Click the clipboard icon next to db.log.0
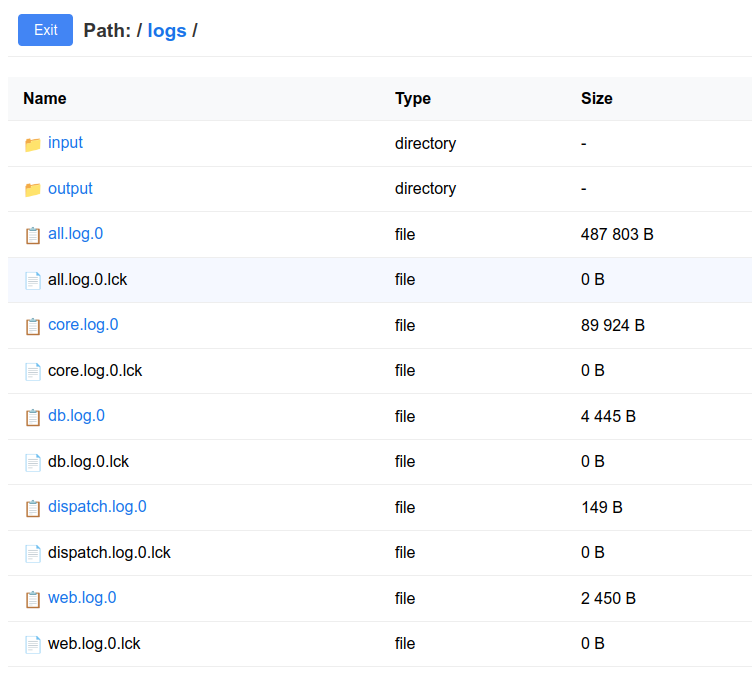This screenshot has height=673, width=754. 33,417
